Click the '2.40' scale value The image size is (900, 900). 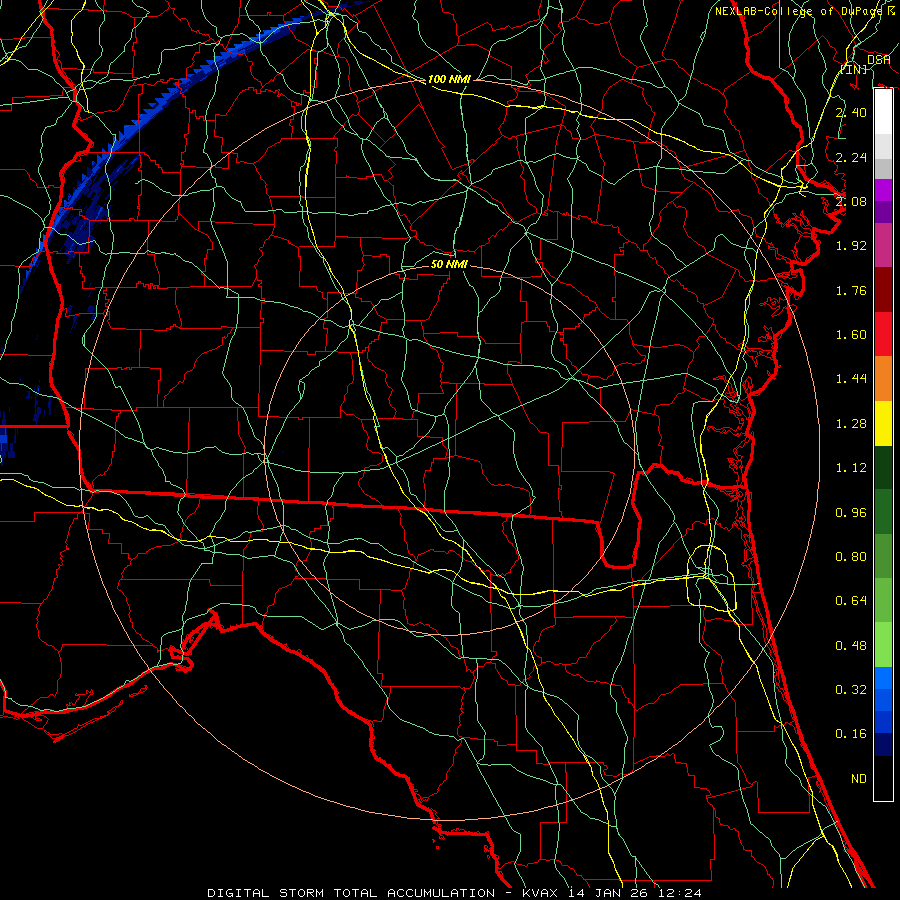click(851, 112)
